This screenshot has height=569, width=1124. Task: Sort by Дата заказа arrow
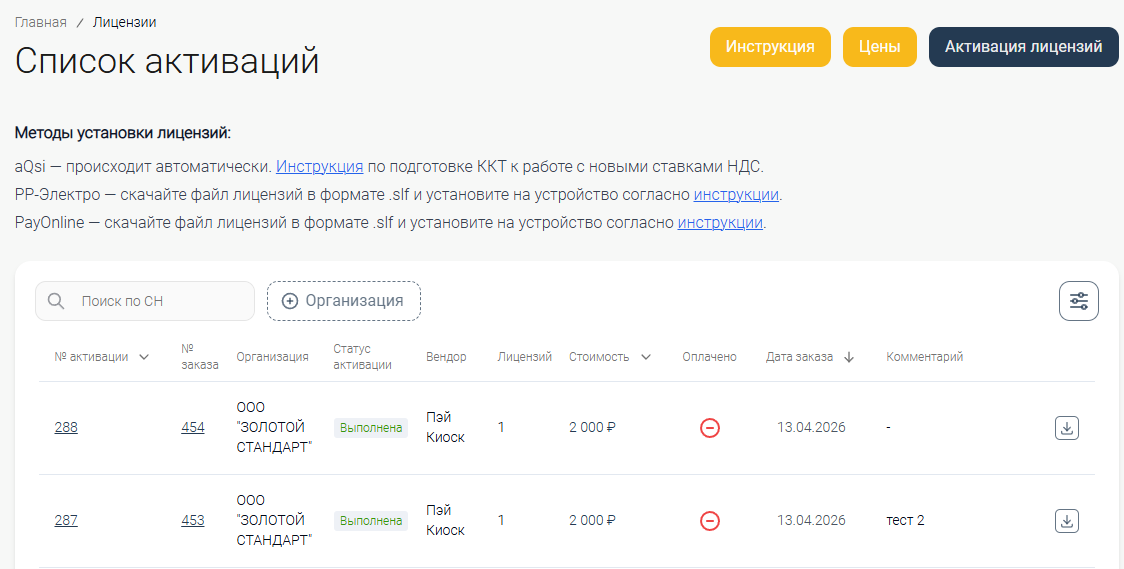[x=849, y=357]
